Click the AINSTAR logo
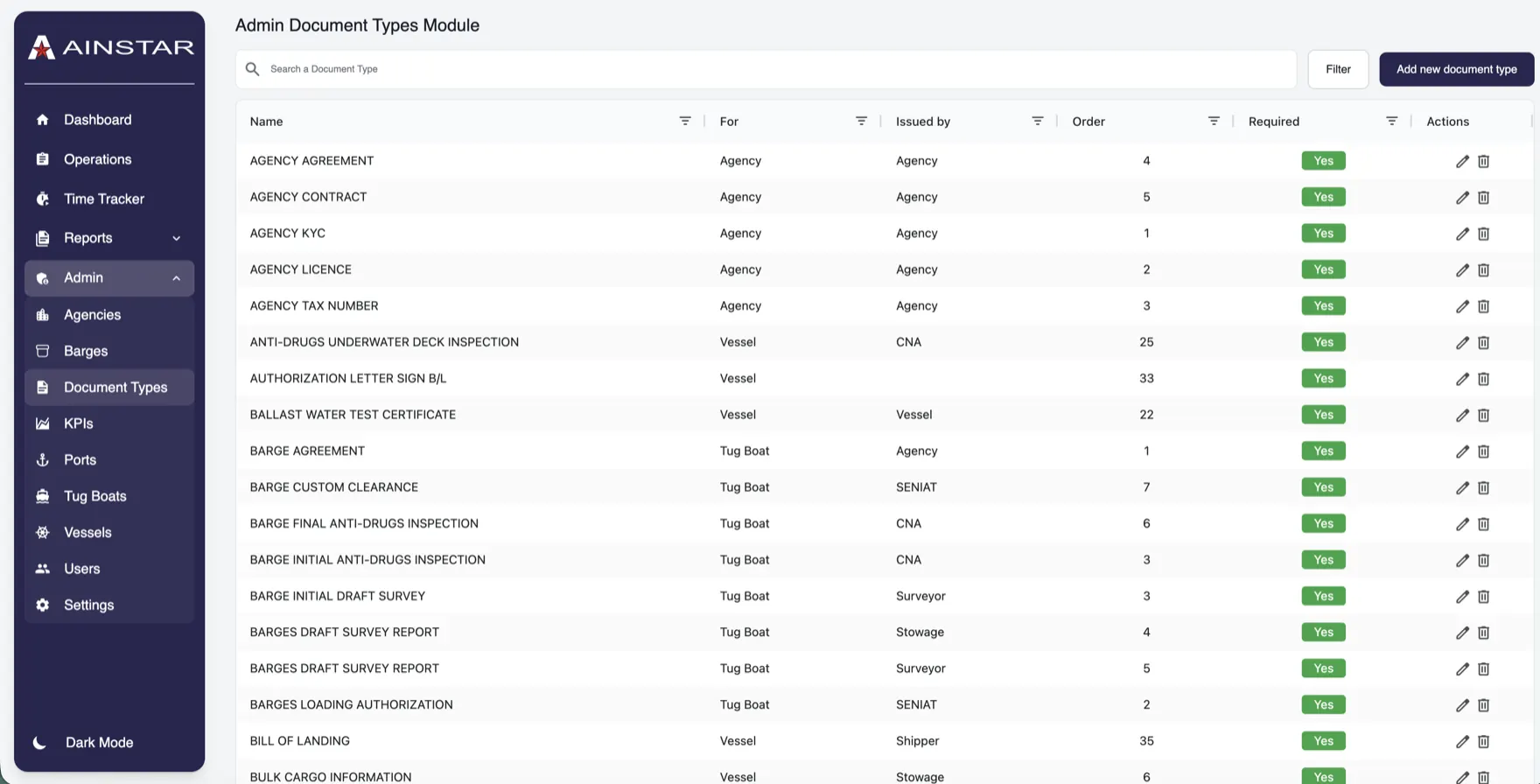The width and height of the screenshot is (1540, 784). click(x=110, y=47)
